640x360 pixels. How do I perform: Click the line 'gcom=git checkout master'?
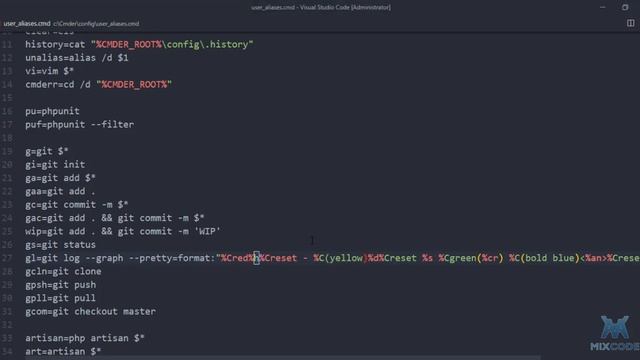(90, 312)
